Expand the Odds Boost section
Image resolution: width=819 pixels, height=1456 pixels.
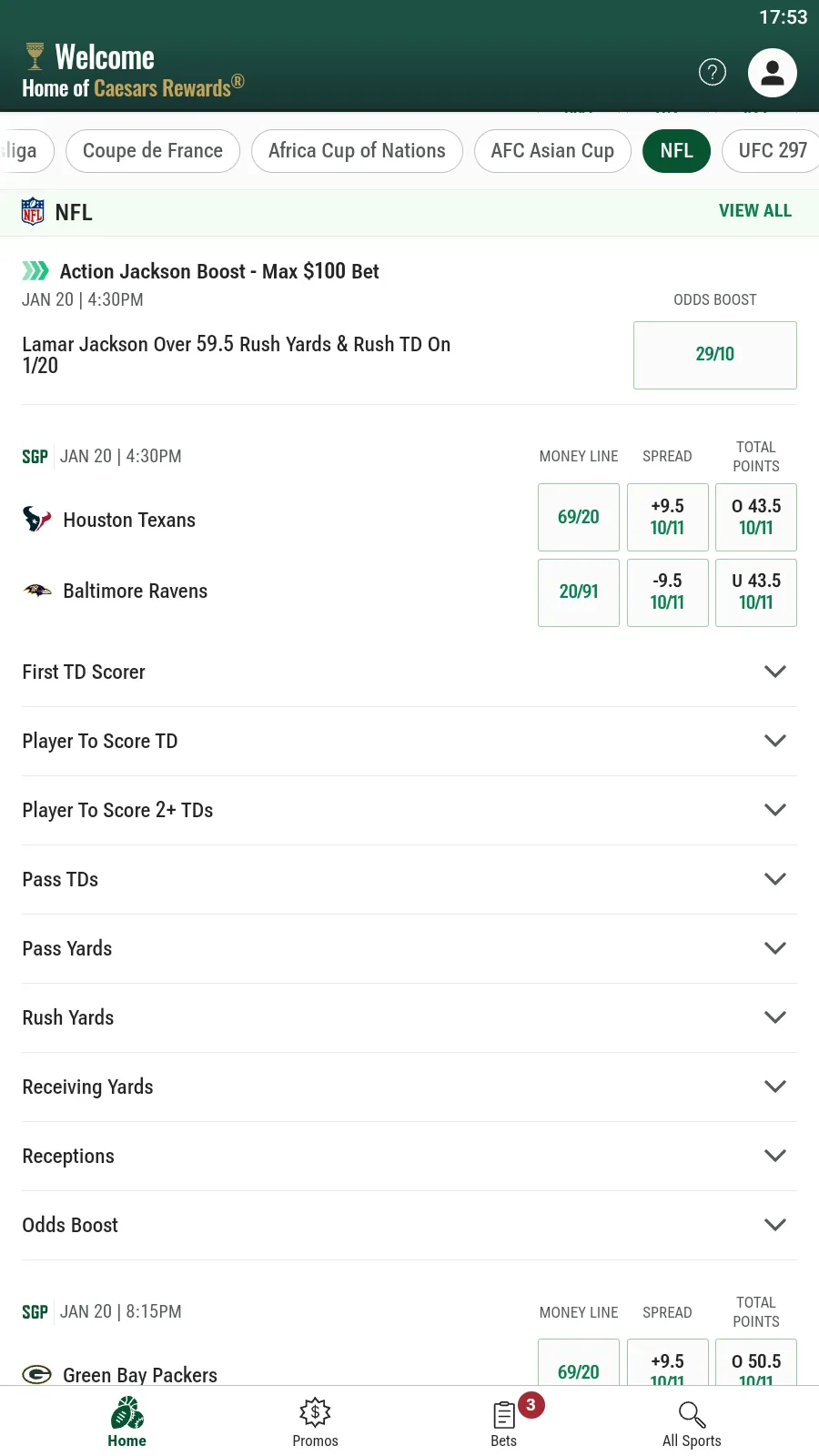tap(409, 1225)
